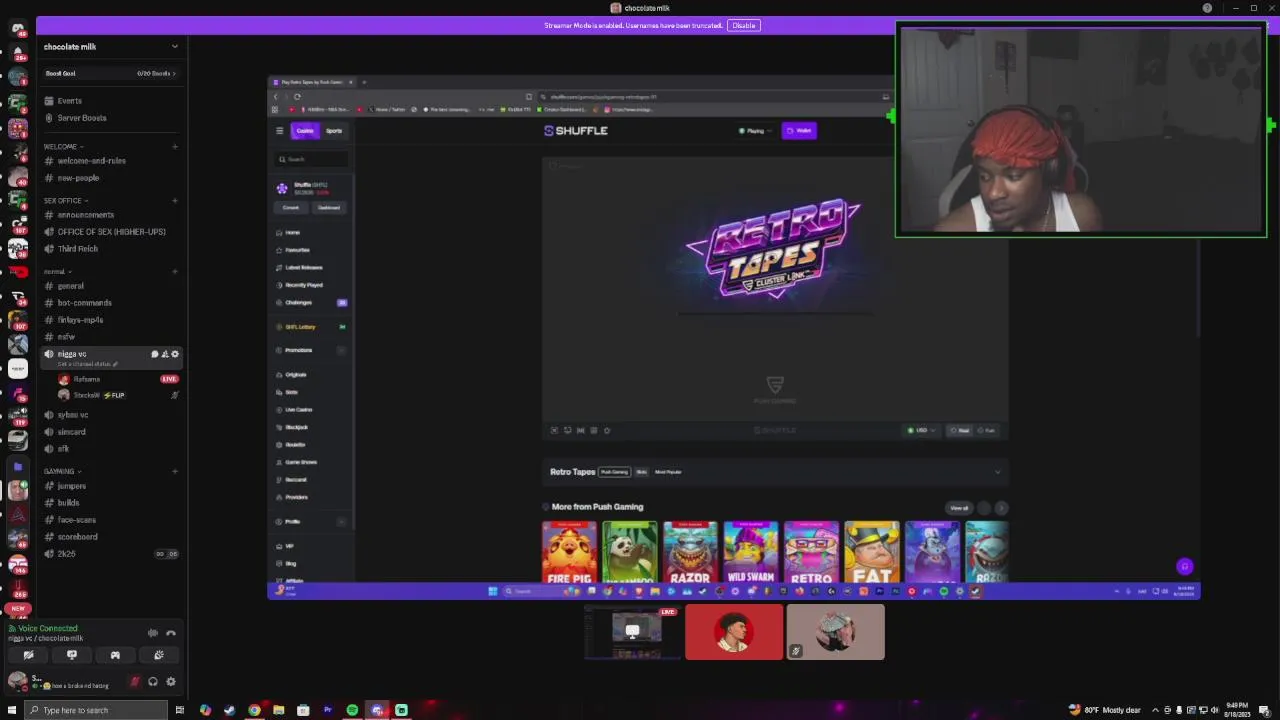Open the Windows Start menu
The image size is (1280, 720).
coord(10,710)
